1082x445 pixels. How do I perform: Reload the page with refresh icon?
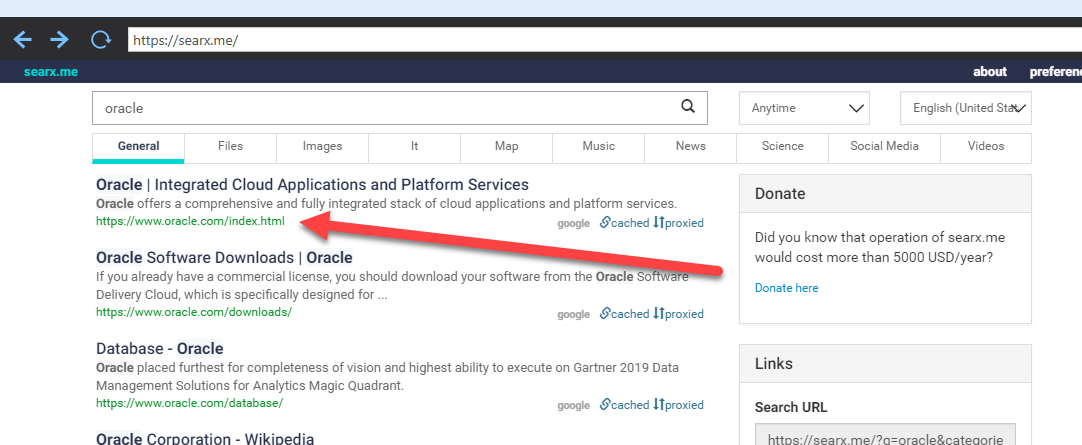pyautogui.click(x=101, y=39)
